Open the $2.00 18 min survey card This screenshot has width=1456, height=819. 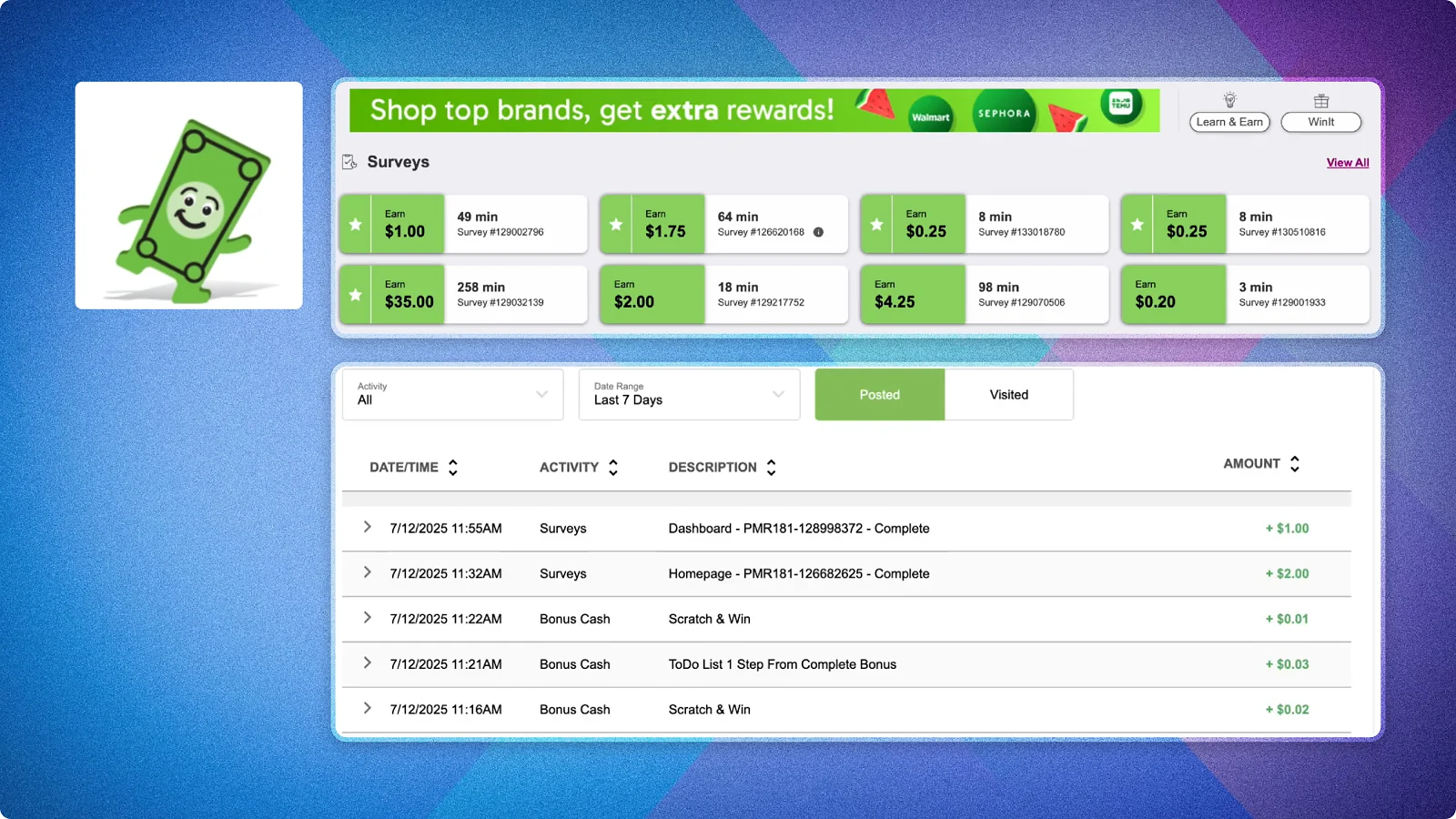tap(723, 295)
